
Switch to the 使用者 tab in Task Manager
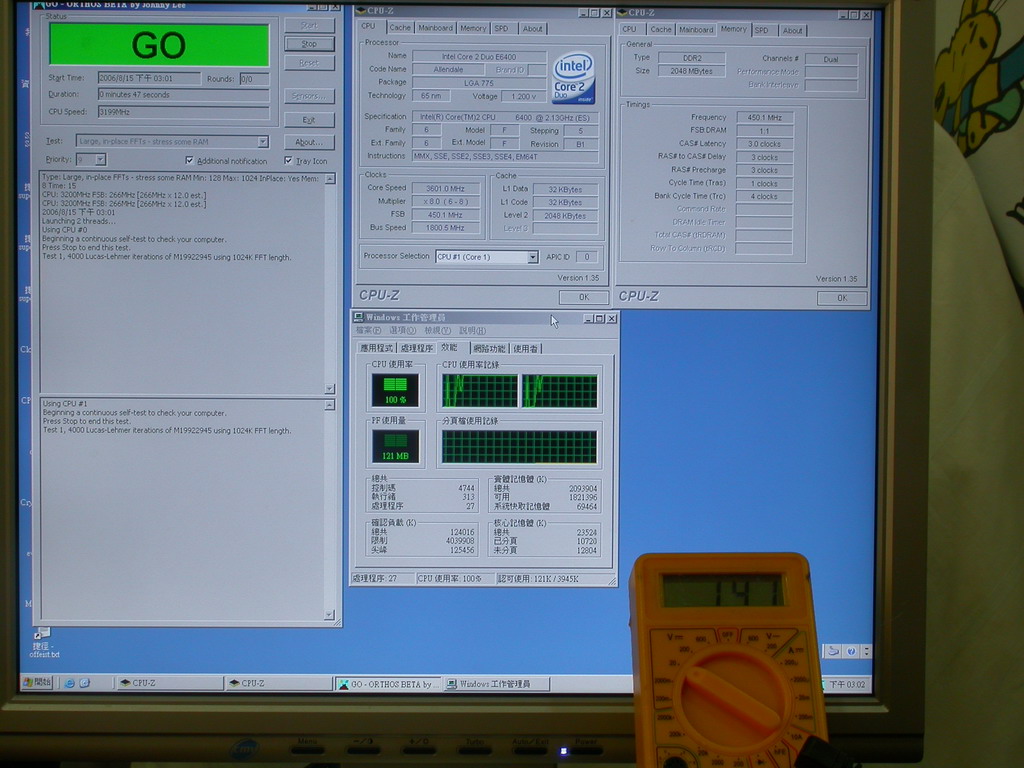[525, 349]
